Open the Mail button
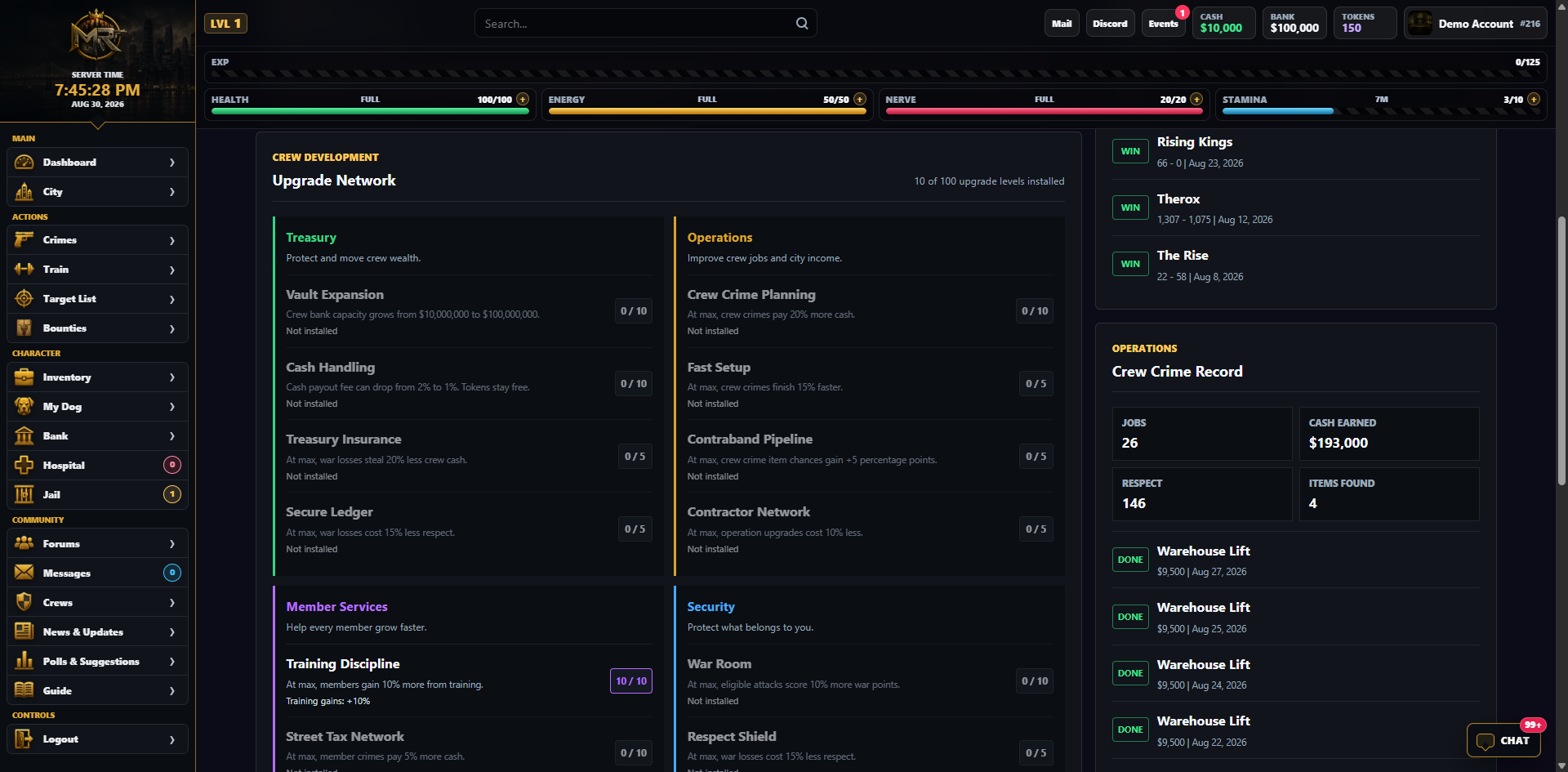 (1062, 24)
